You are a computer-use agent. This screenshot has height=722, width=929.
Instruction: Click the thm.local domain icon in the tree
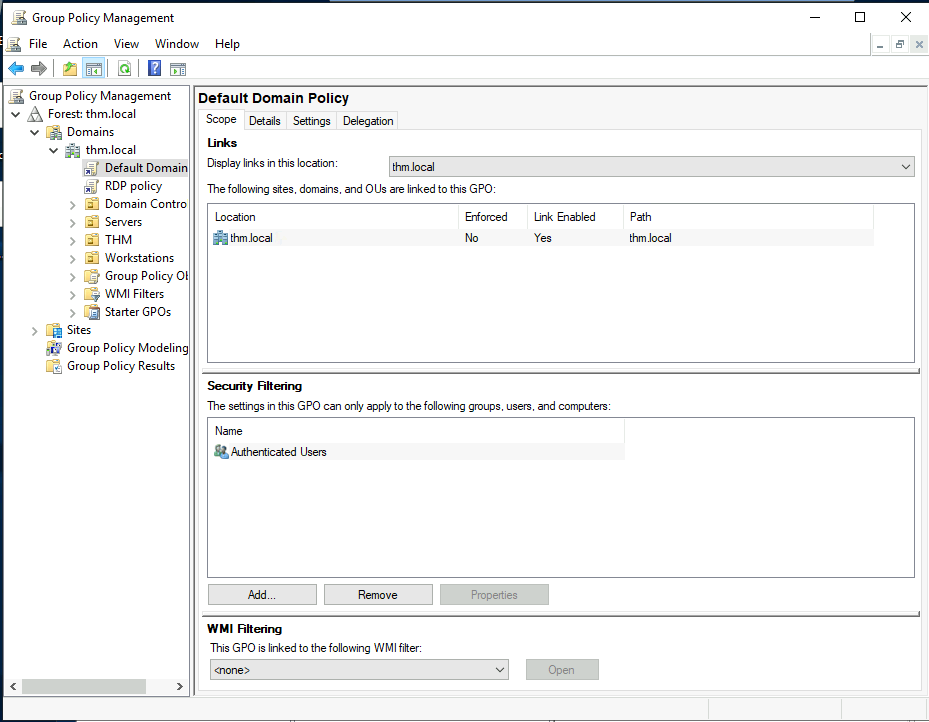[73, 150]
